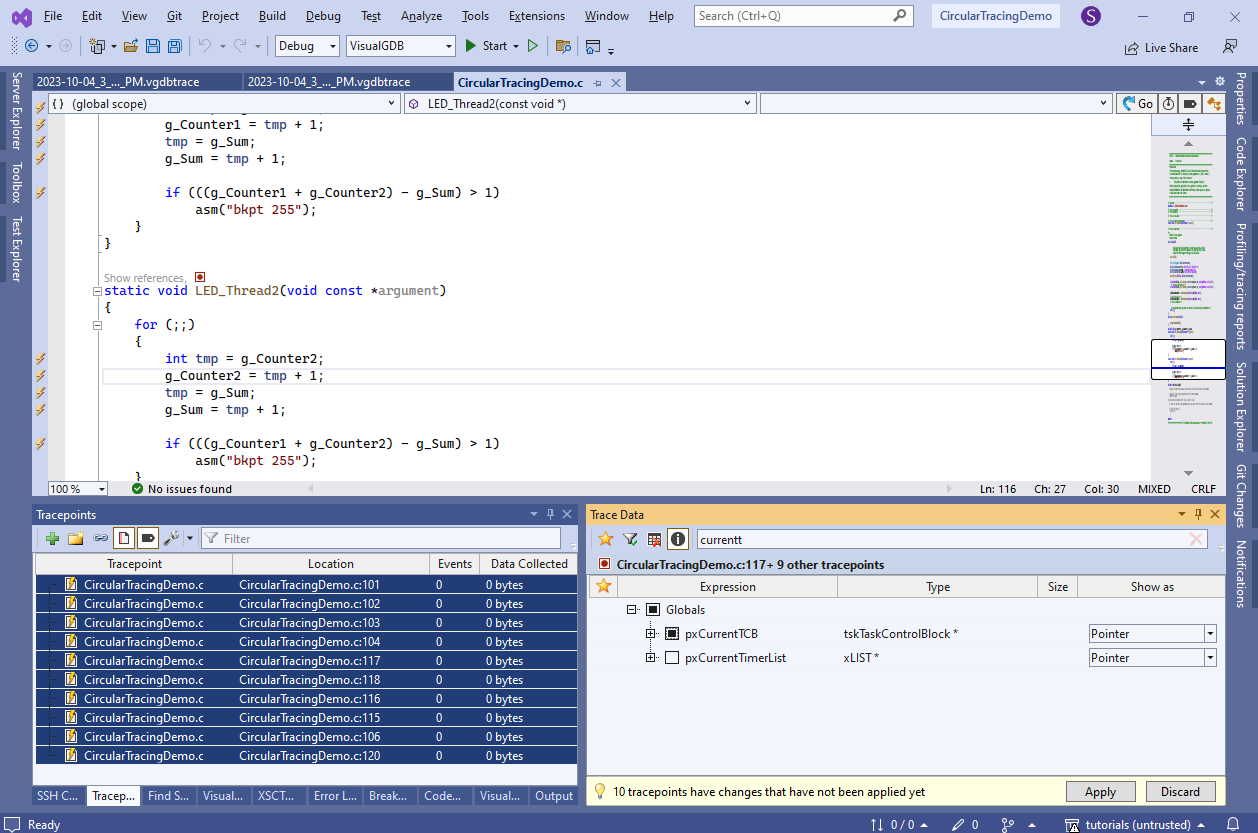Toggle the document-view button in the Tracepoints toolbar
Viewport: 1258px width, 833px height.
pyautogui.click(x=123, y=538)
